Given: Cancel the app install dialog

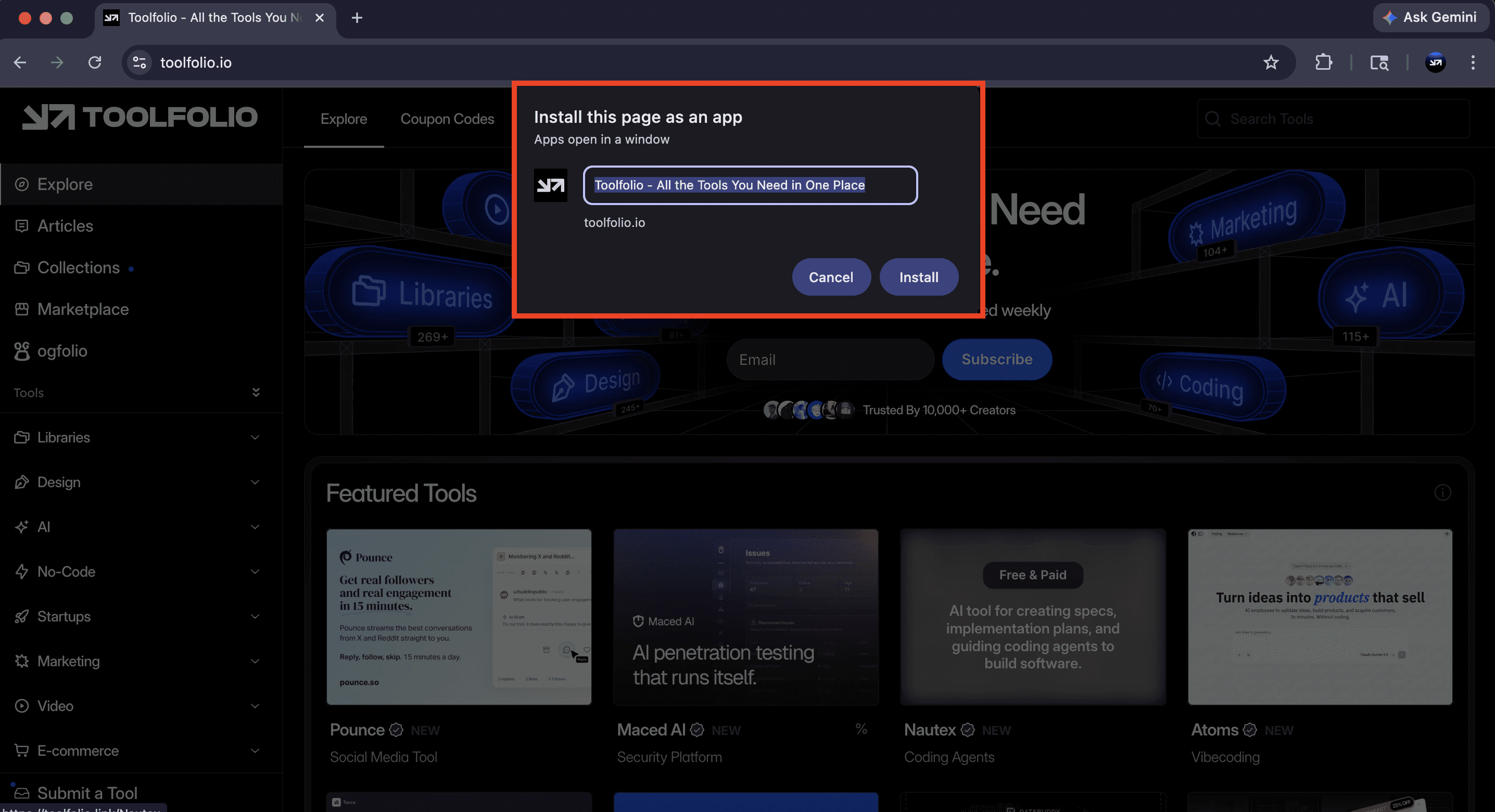Looking at the screenshot, I should click(830, 277).
